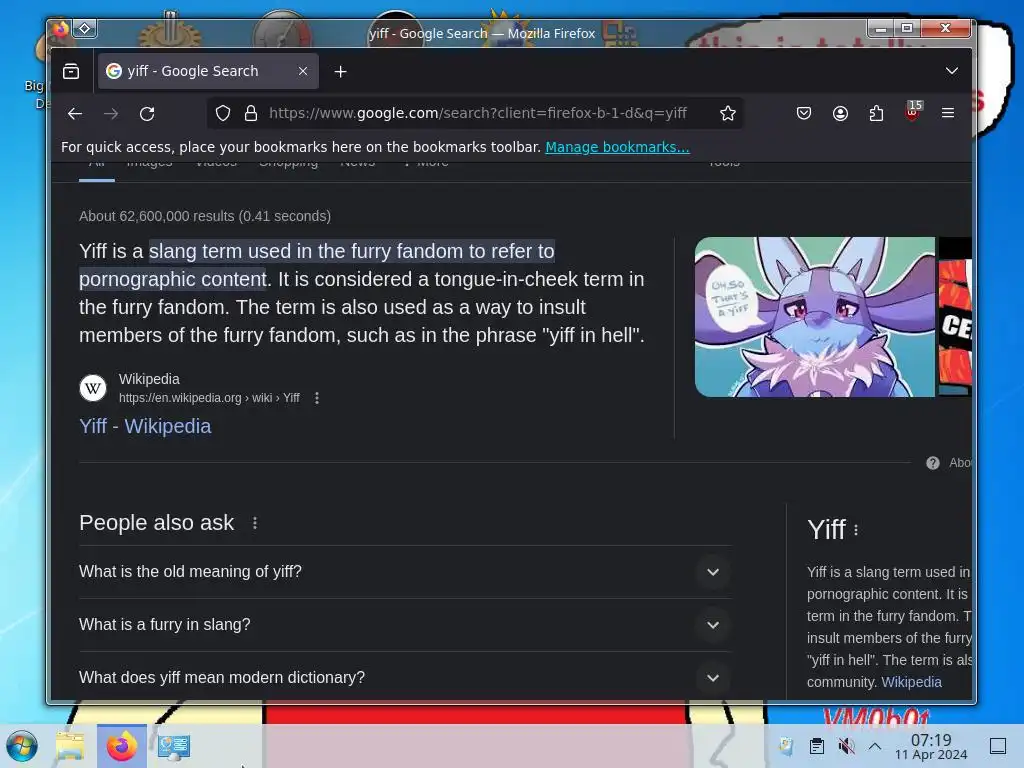Open the Yiff - Wikipedia result link

coord(145,426)
